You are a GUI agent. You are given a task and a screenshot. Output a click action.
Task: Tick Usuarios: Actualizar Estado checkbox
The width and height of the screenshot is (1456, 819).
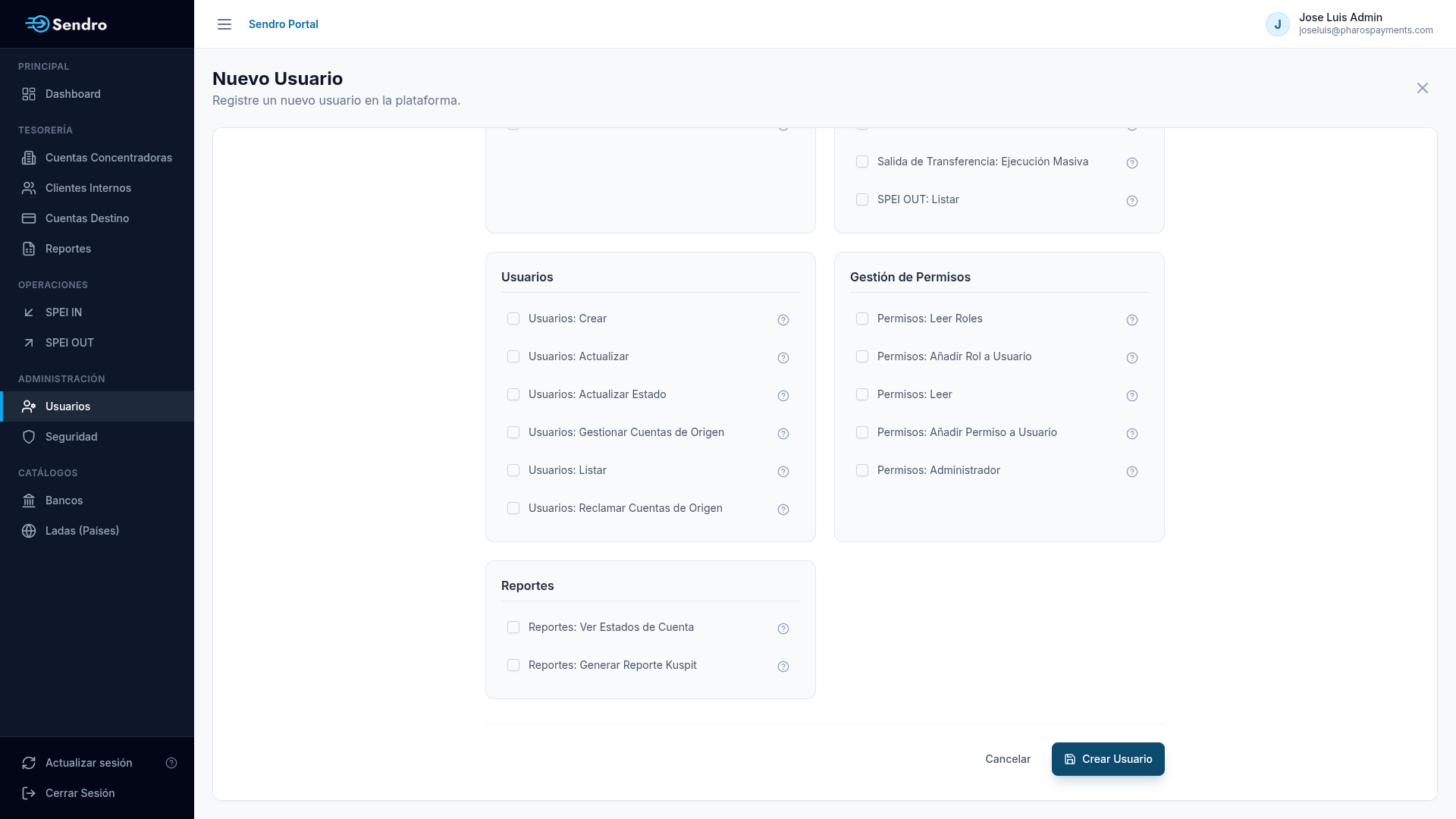513,394
